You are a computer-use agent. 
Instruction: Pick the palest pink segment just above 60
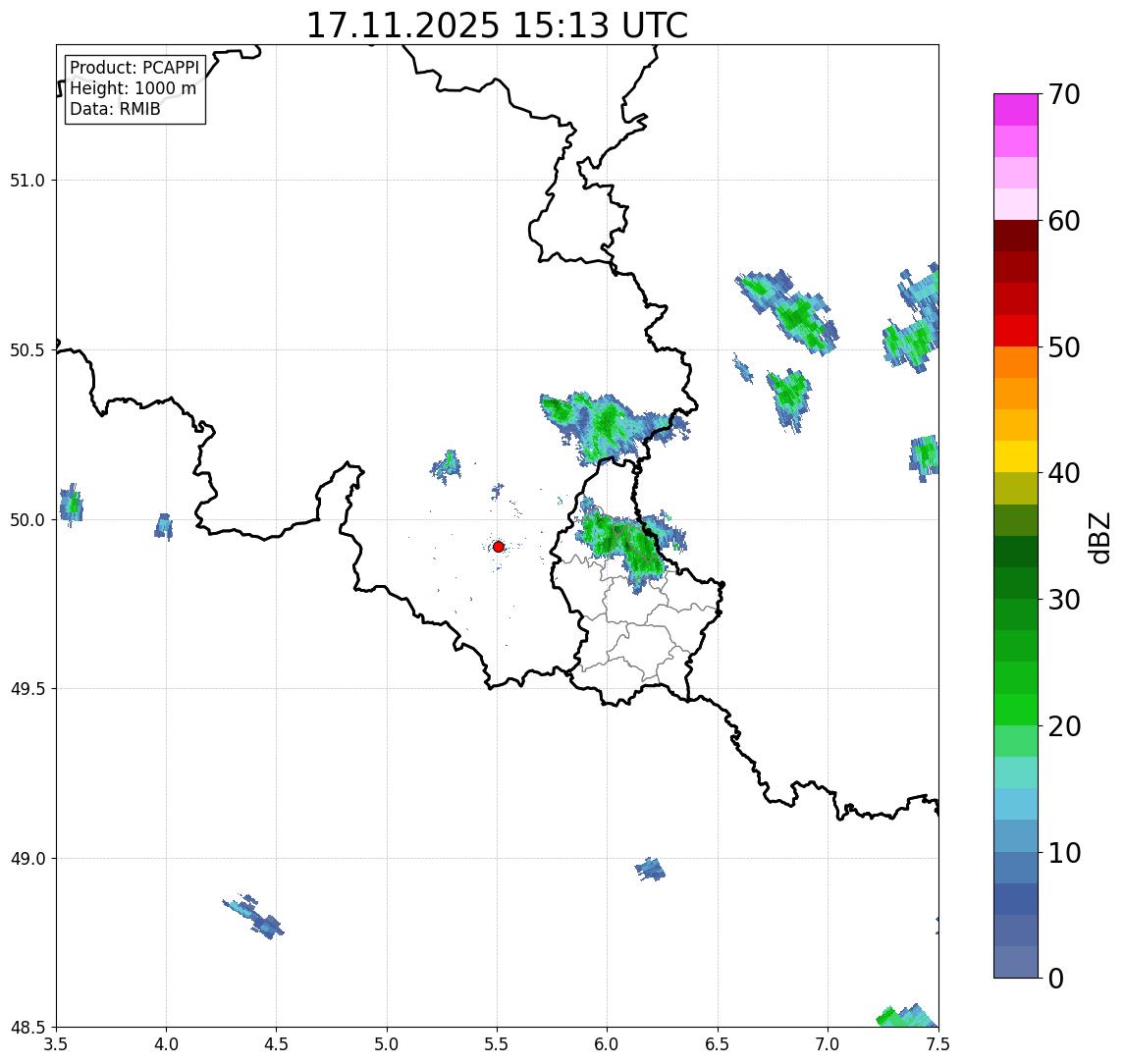pos(1016,204)
